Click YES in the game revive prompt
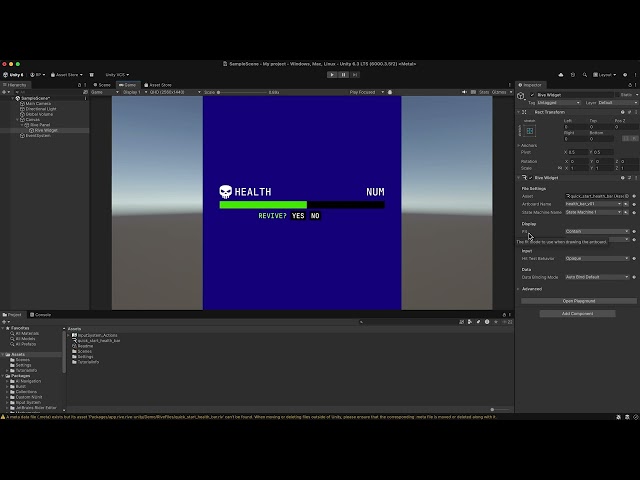This screenshot has width=640, height=480. (x=298, y=216)
